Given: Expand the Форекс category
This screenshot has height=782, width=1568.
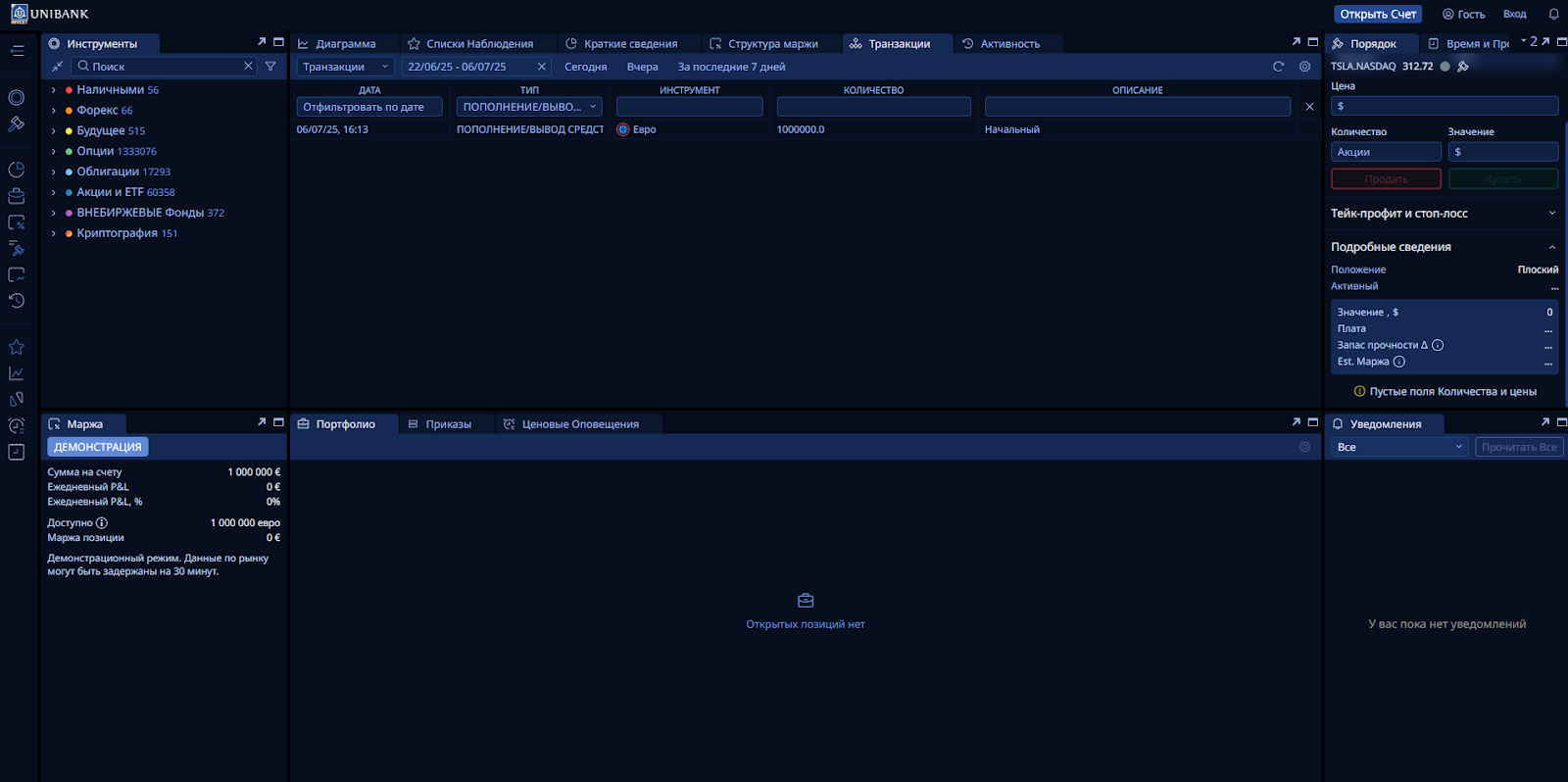Looking at the screenshot, I should (x=54, y=111).
